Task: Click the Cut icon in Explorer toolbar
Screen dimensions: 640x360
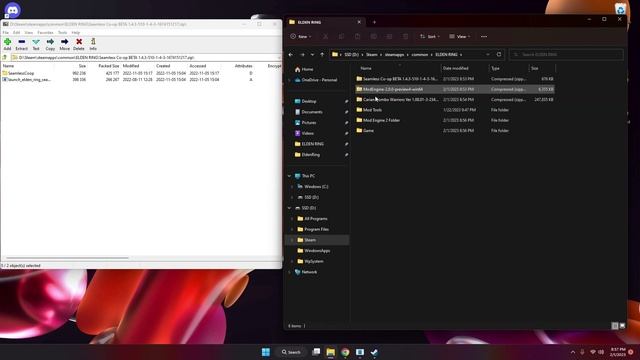Action: pyautogui.click(x=325, y=36)
